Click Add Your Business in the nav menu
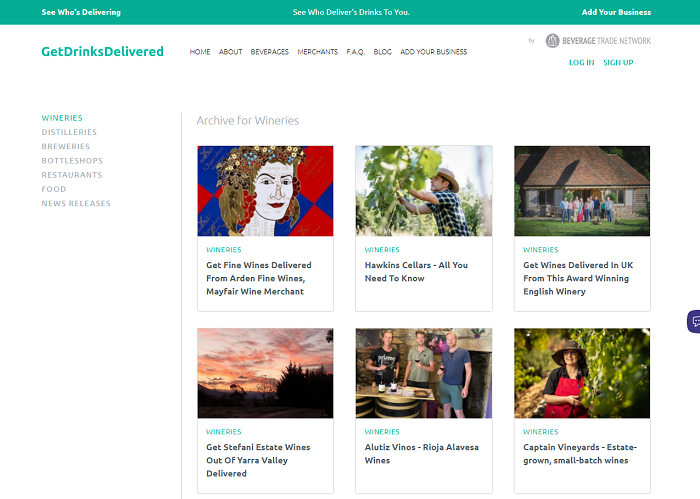 [433, 52]
